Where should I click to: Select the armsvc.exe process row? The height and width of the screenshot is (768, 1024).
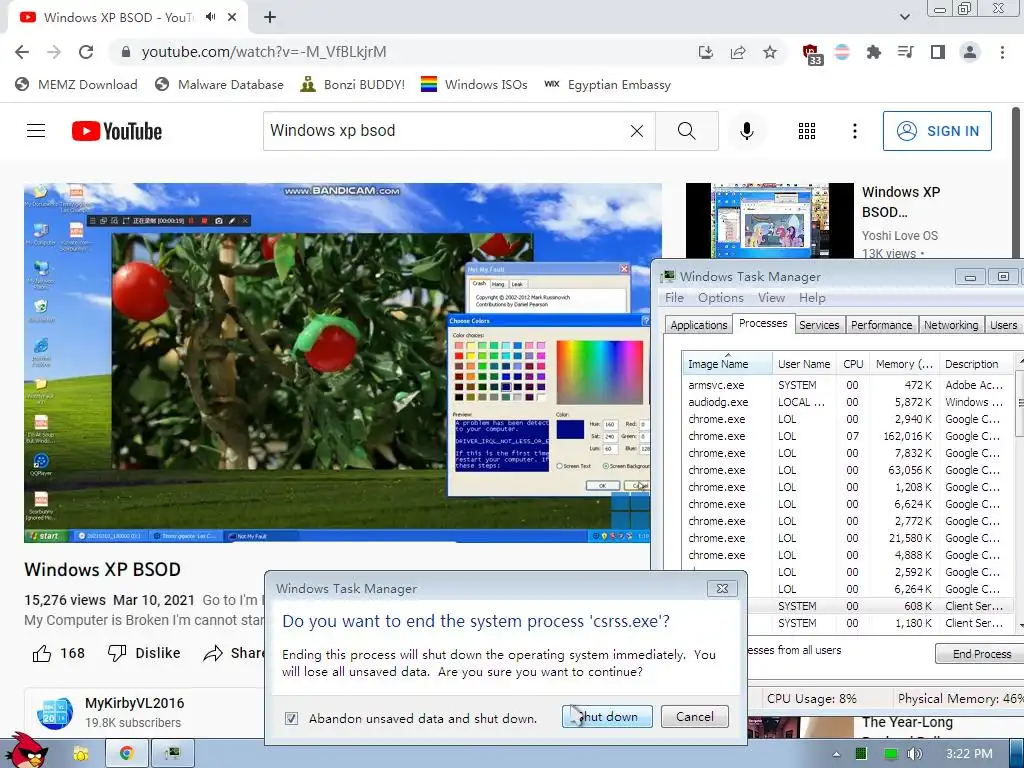[848, 385]
